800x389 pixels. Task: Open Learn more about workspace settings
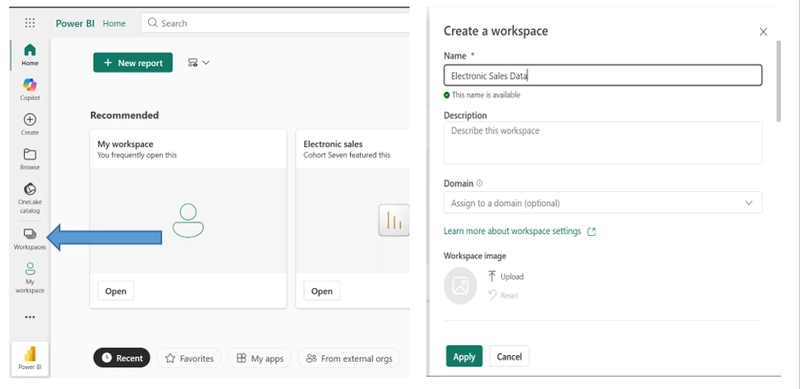519,231
